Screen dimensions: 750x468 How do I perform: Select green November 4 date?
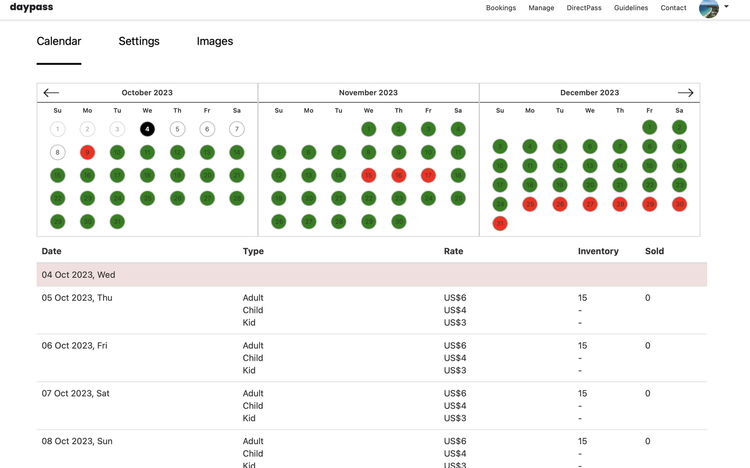[458, 129]
